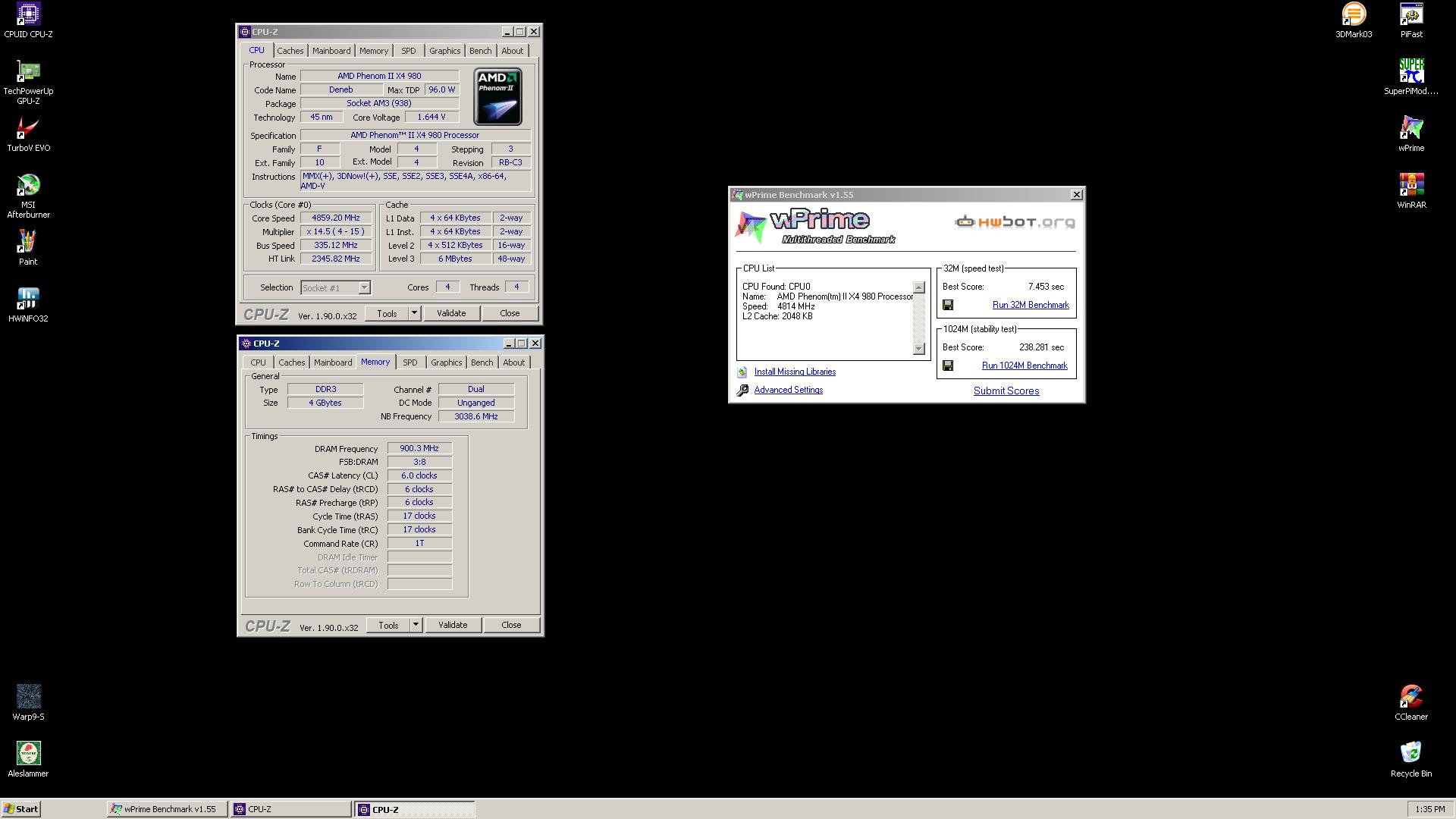Open Bench tab in top CPU-Z window
This screenshot has height=819, width=1456.
tap(480, 51)
